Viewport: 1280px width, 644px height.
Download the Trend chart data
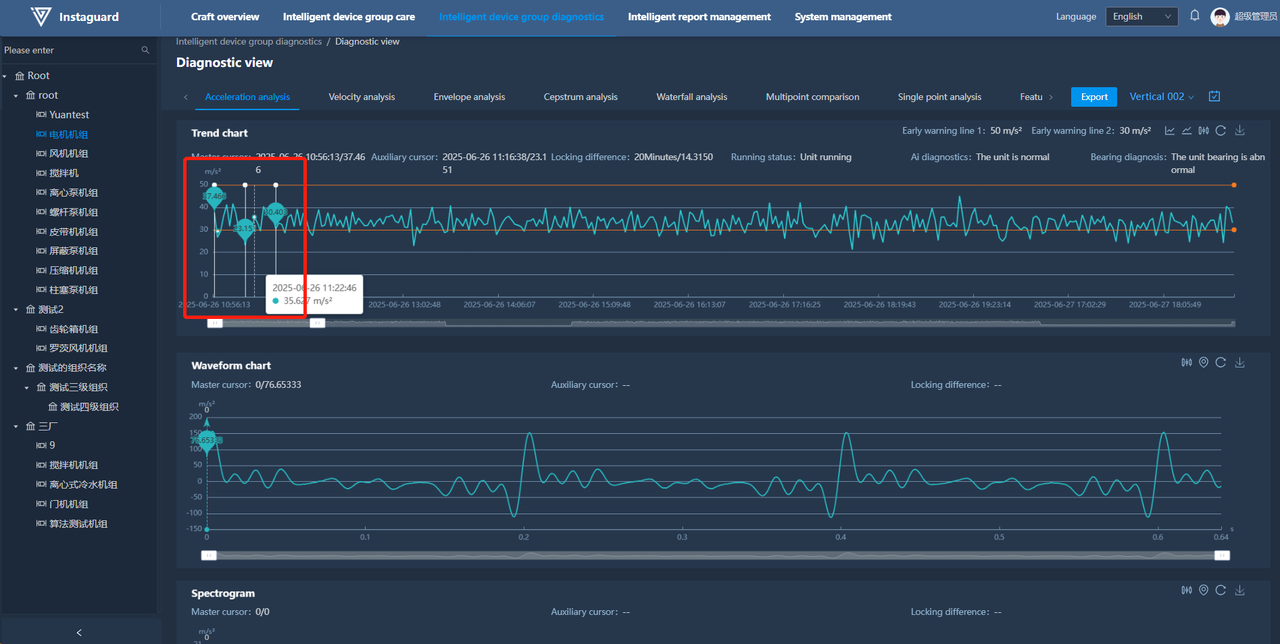1240,131
